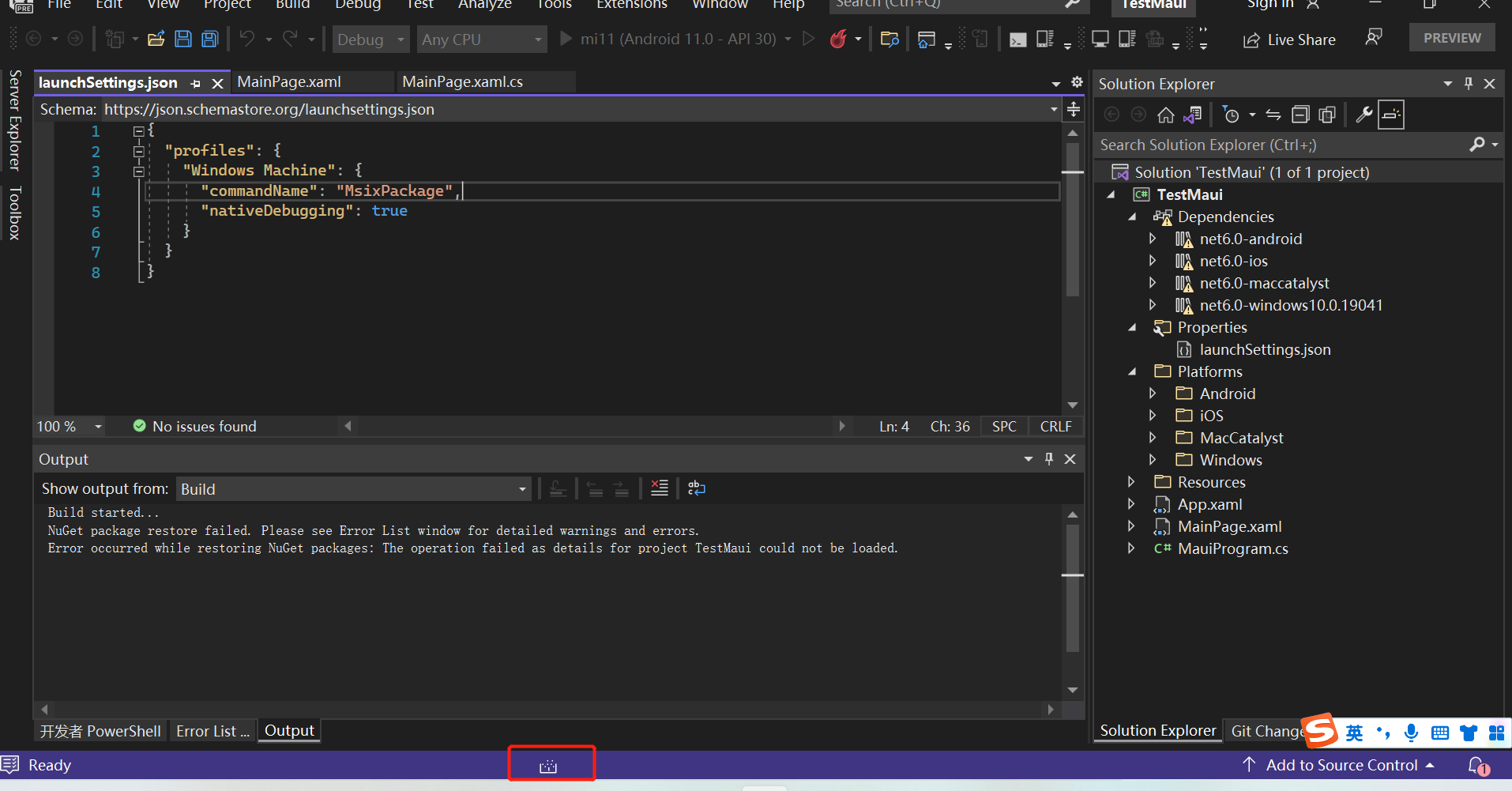Click Add to Source Control
The height and width of the screenshot is (791, 1512).
[1341, 765]
